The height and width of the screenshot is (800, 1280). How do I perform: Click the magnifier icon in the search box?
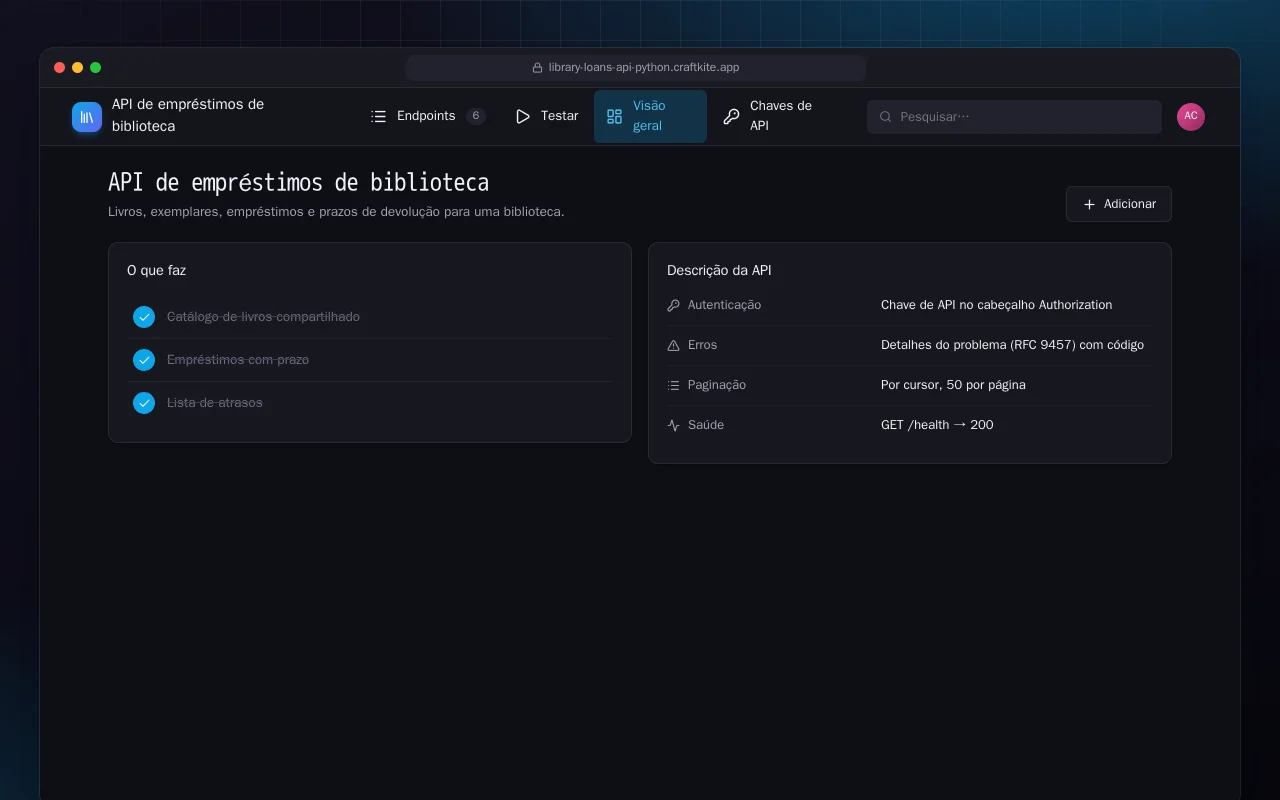tap(885, 117)
